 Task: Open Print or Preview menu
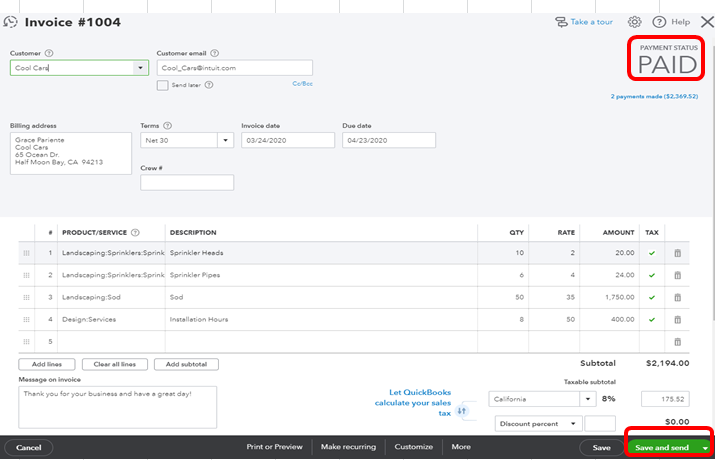point(275,447)
